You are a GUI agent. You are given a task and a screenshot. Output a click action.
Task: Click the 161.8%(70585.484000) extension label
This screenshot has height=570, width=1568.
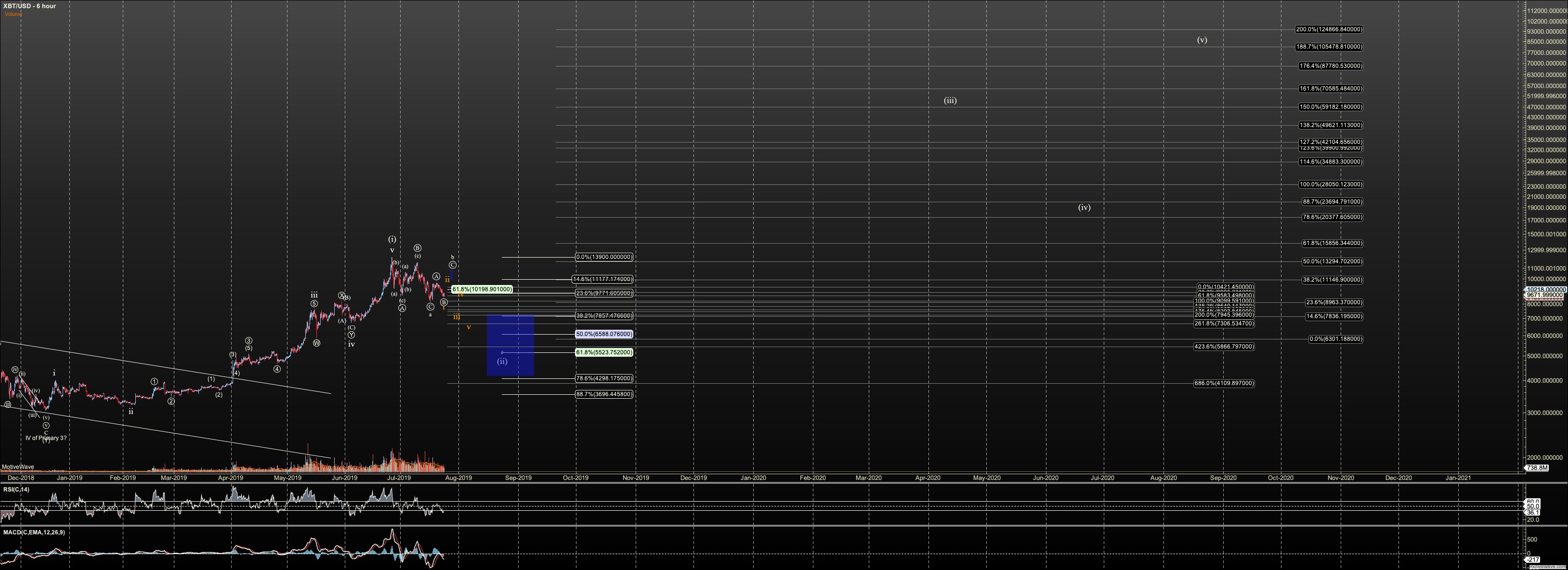[x=1331, y=89]
